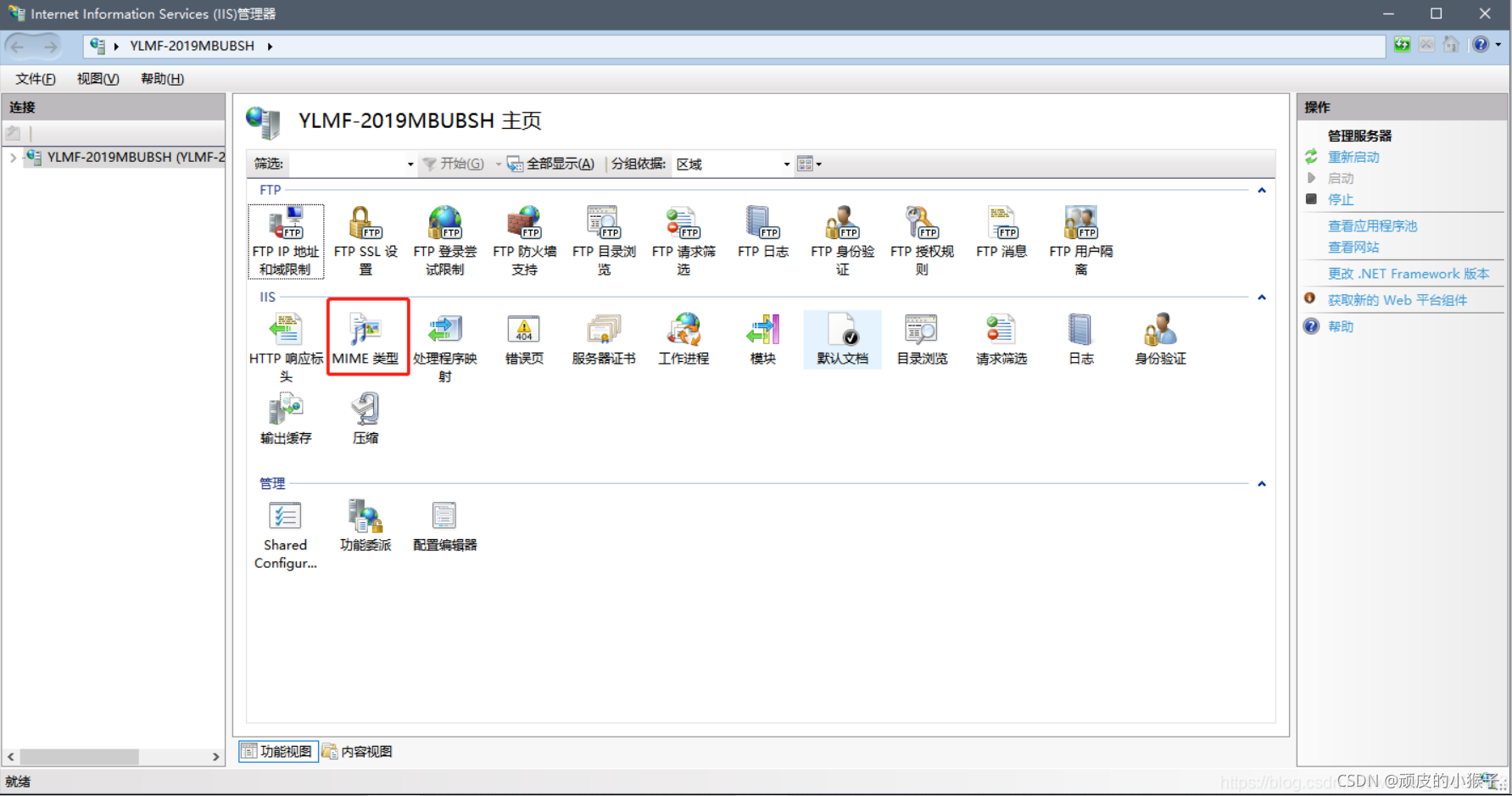Click 停止 server action
The height and width of the screenshot is (796, 1512).
point(1341,200)
